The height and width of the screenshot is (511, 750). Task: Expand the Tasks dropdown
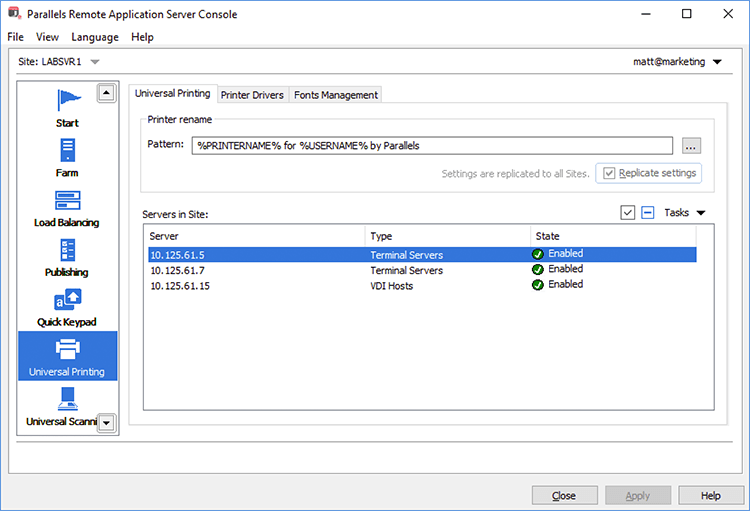(686, 213)
